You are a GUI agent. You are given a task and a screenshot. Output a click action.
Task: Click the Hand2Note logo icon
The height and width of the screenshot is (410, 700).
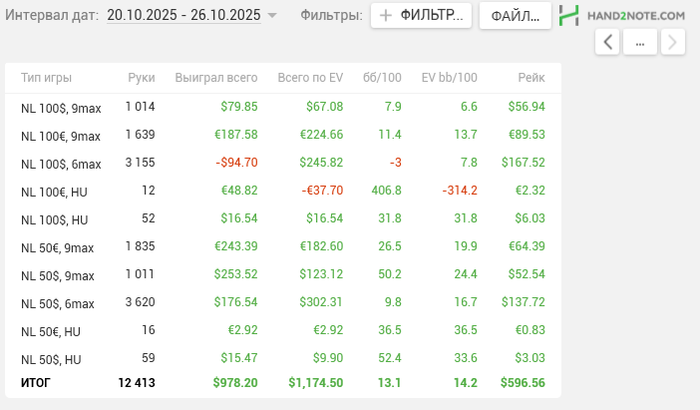pos(569,15)
